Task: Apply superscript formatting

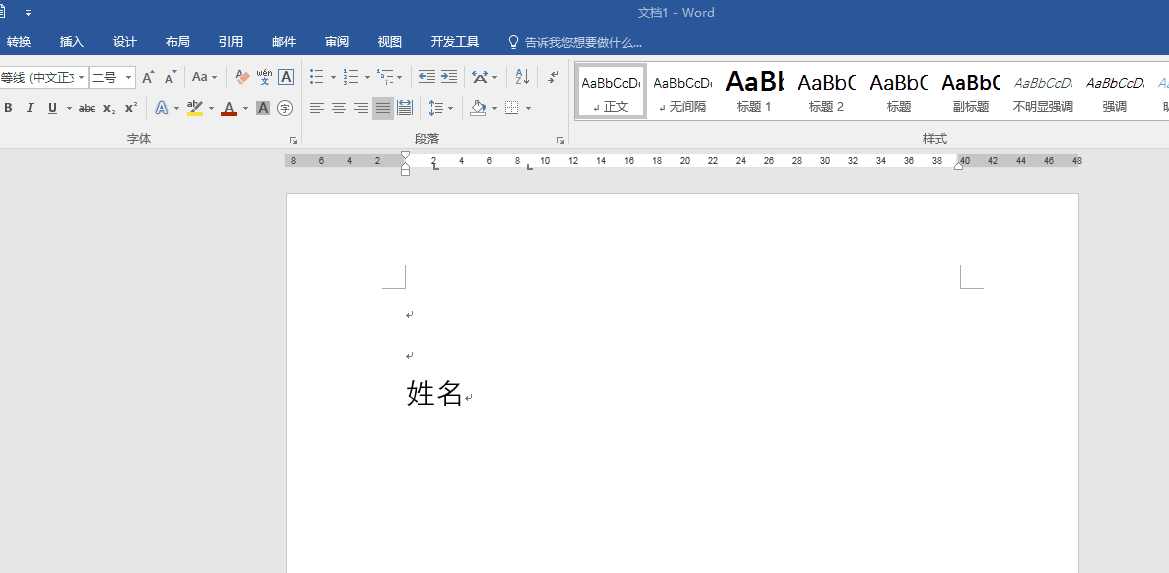Action: click(130, 108)
